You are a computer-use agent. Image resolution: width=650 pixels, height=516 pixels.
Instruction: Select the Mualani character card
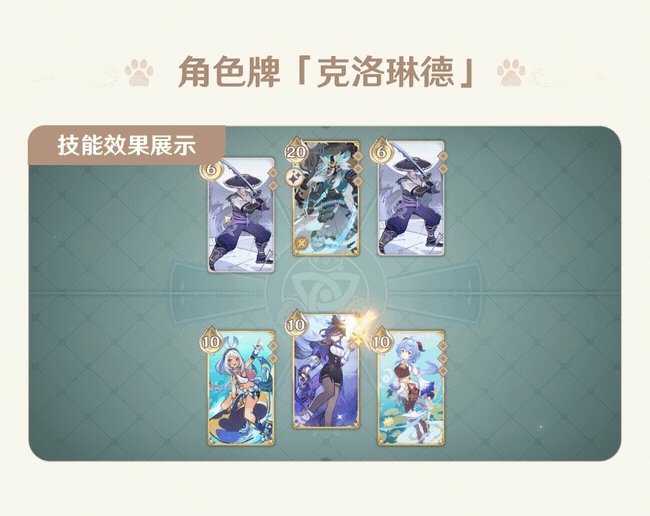point(241,388)
